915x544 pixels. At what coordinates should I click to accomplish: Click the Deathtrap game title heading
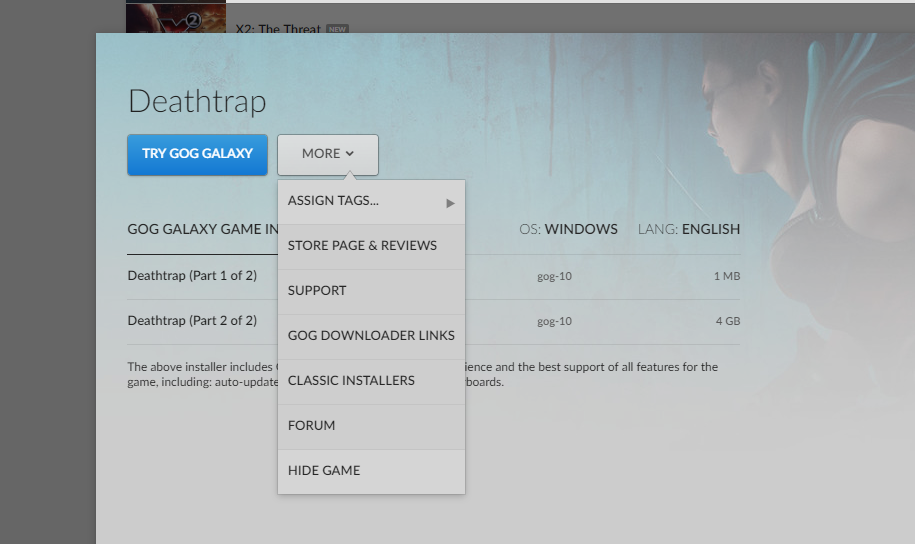point(197,102)
